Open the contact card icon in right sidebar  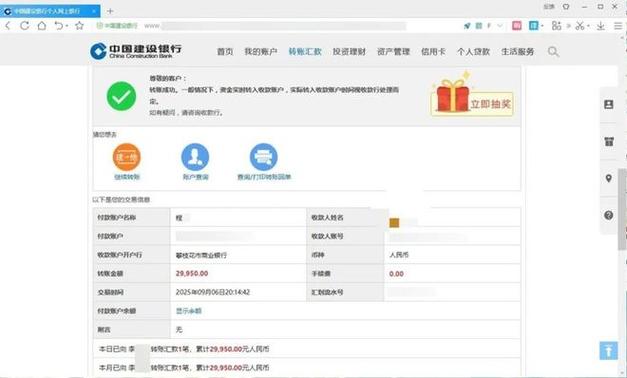[609, 104]
